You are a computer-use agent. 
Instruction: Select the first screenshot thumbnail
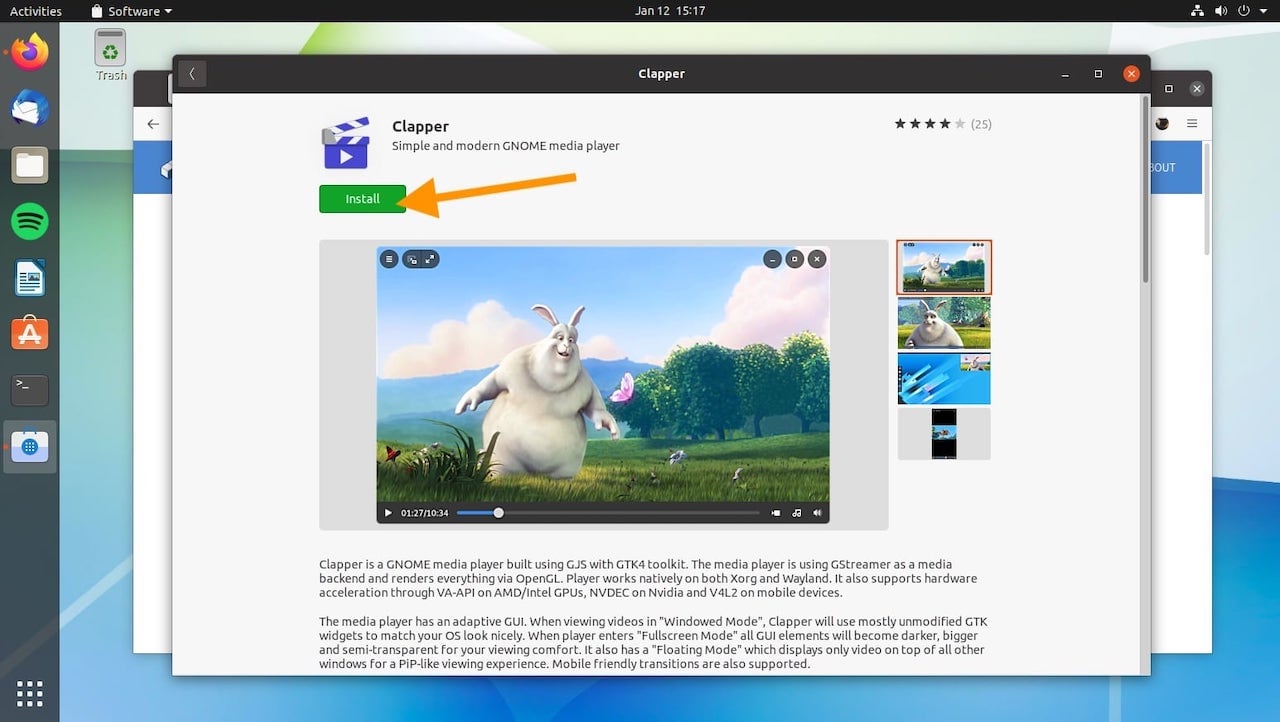tap(944, 267)
